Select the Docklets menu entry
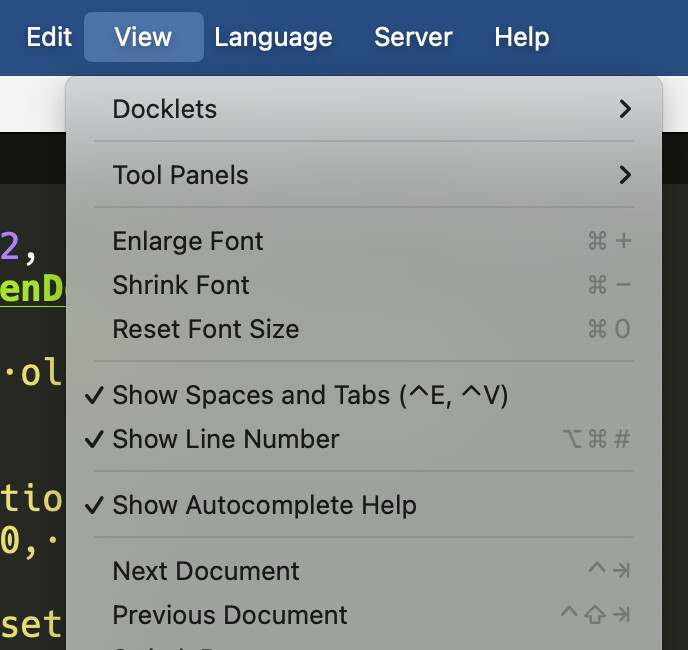 point(165,109)
